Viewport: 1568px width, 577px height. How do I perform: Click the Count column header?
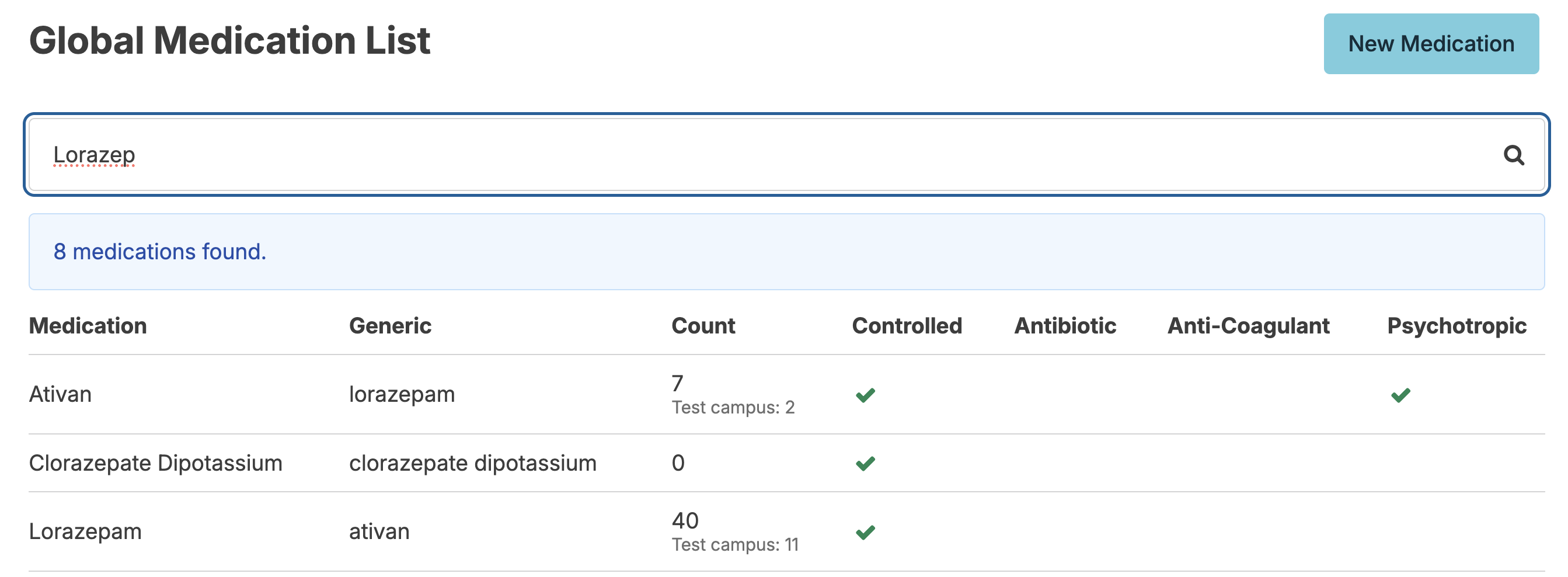click(703, 326)
